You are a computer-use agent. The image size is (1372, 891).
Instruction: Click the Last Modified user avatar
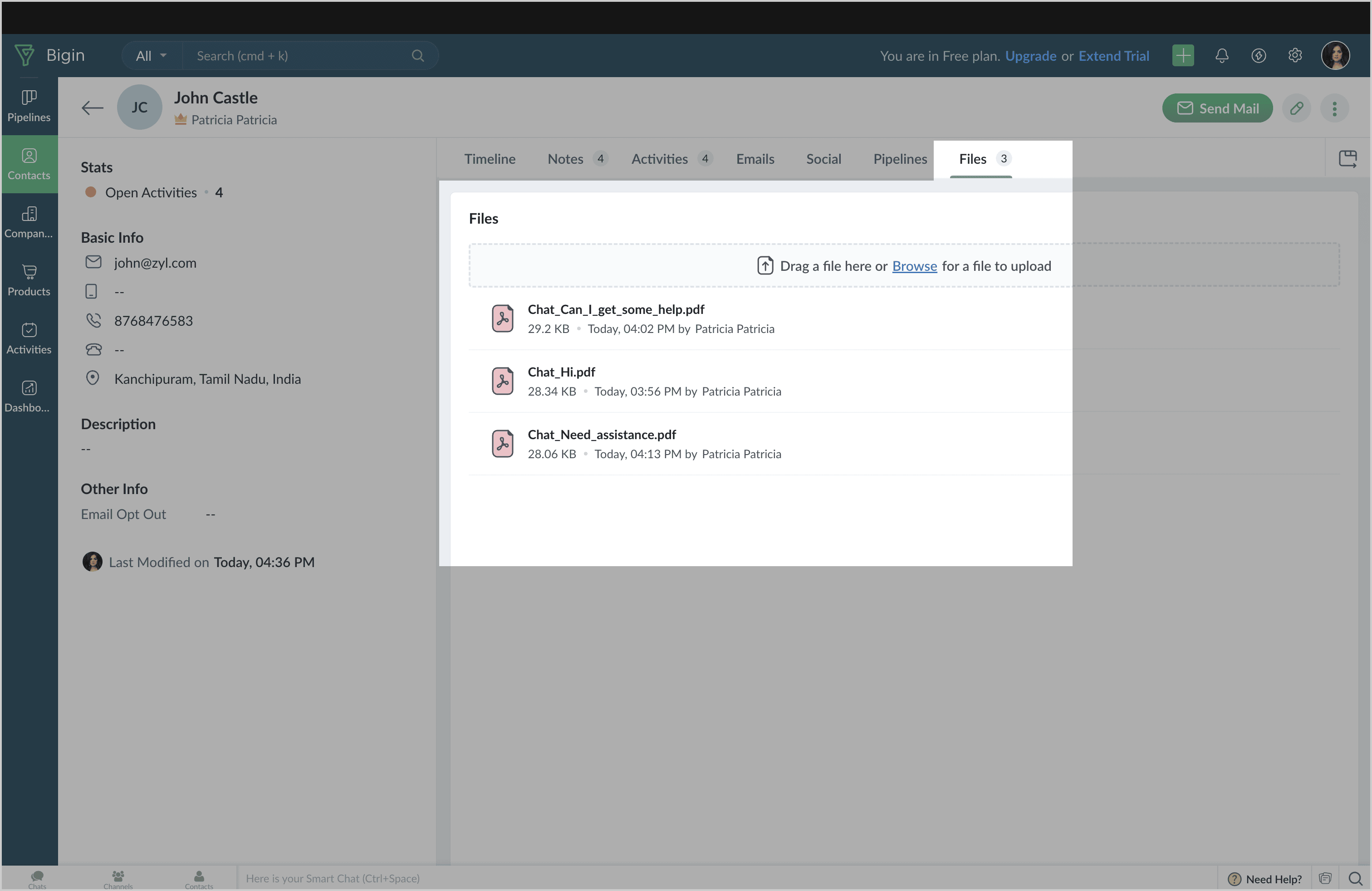pyautogui.click(x=92, y=561)
